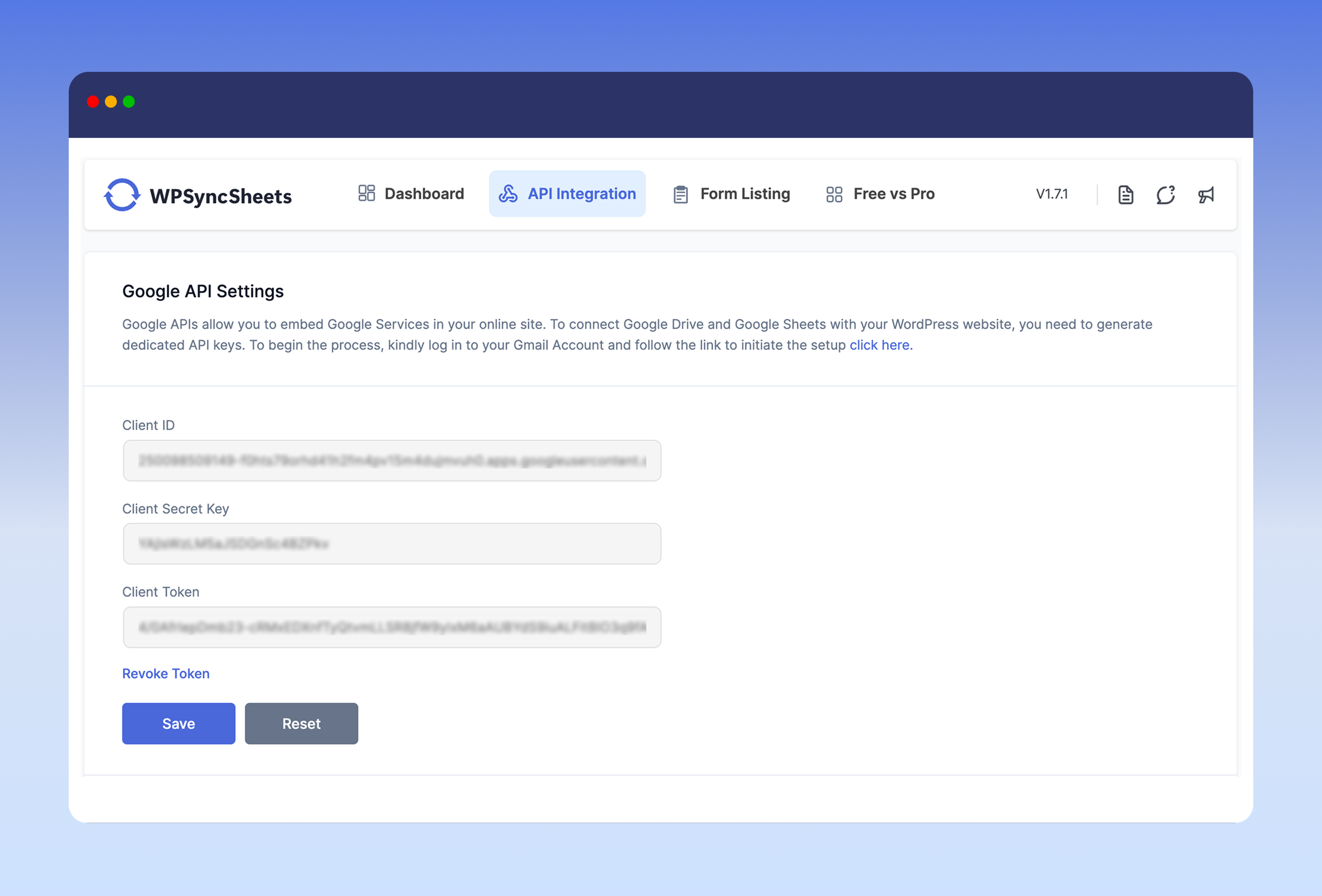Reset the Google API settings
The image size is (1322, 896).
click(x=301, y=723)
